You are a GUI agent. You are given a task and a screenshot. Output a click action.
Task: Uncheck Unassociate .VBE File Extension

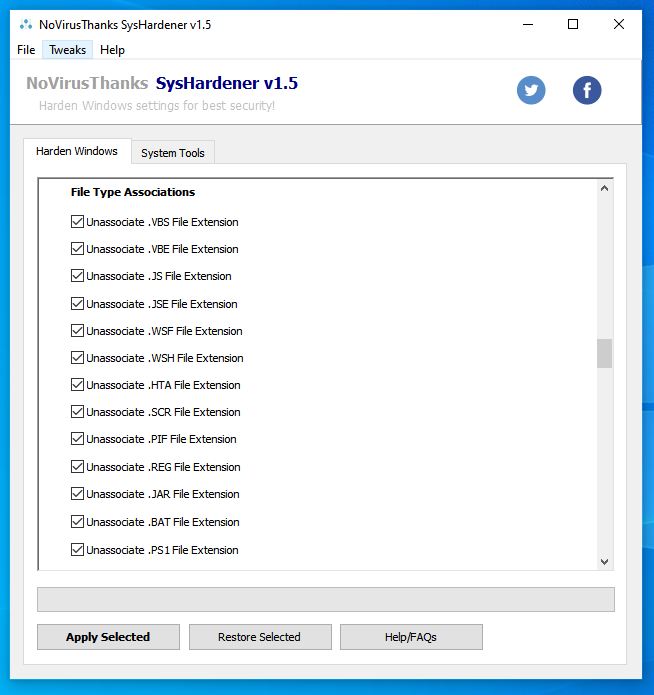[77, 249]
